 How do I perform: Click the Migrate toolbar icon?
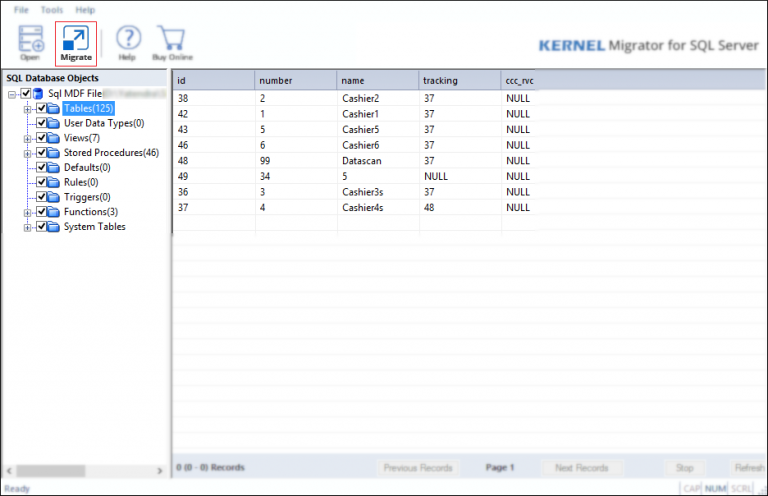76,40
